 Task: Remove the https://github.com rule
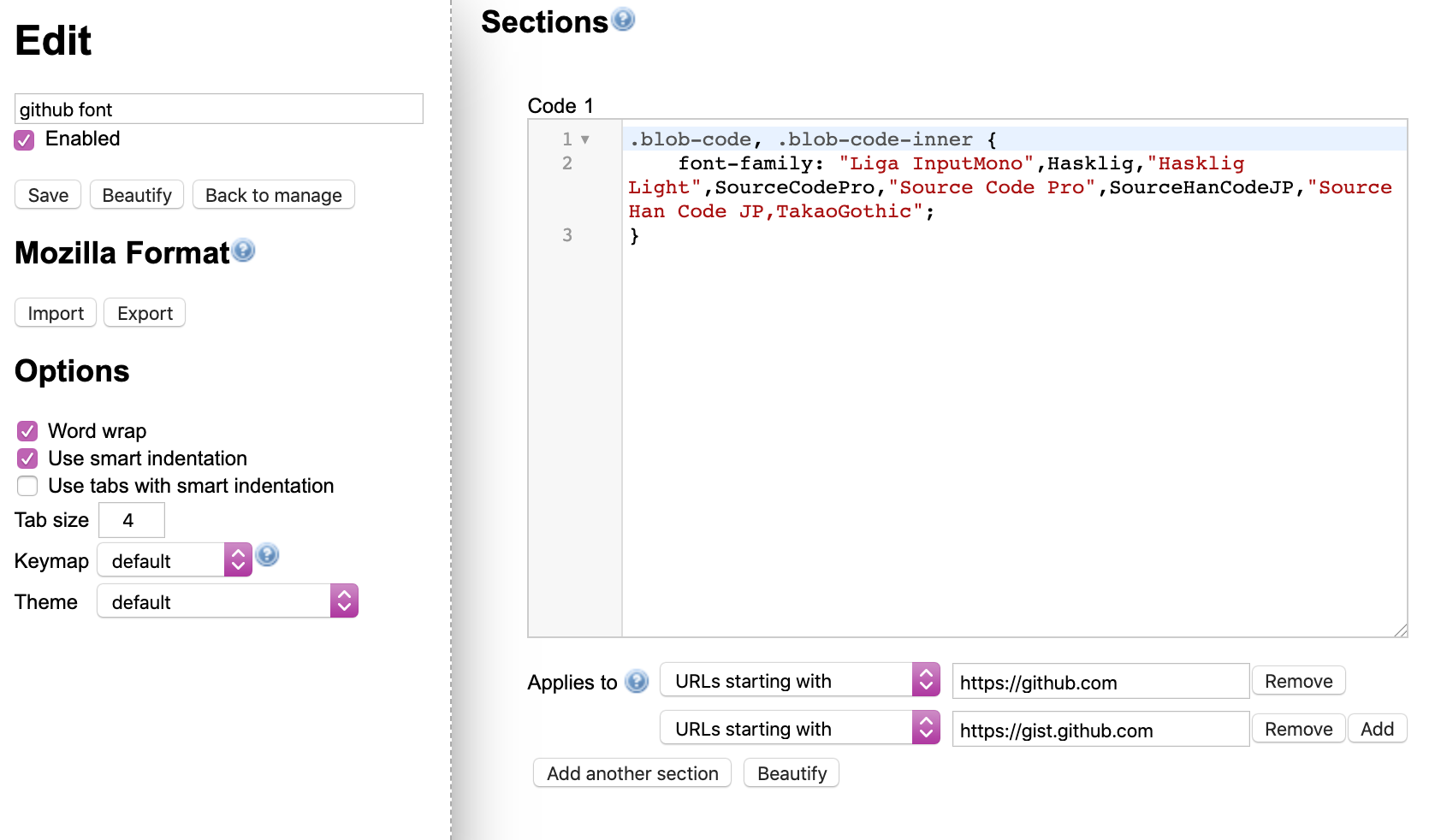[x=1299, y=681]
